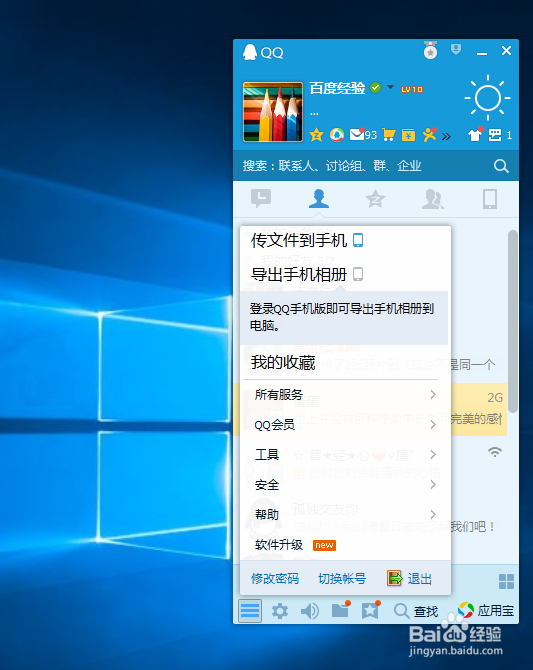
Task: Open the message box icon
Action: click(x=495, y=135)
